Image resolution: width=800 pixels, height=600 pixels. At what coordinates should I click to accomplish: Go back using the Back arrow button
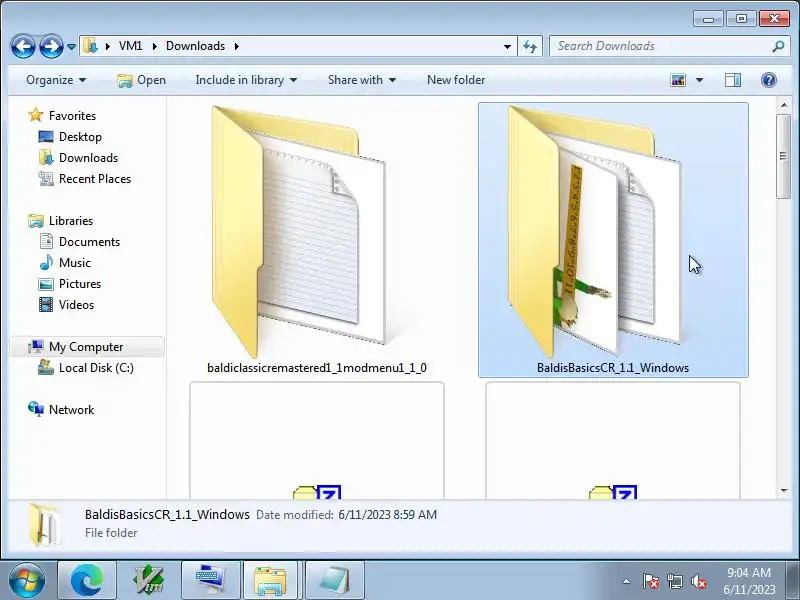(x=23, y=46)
